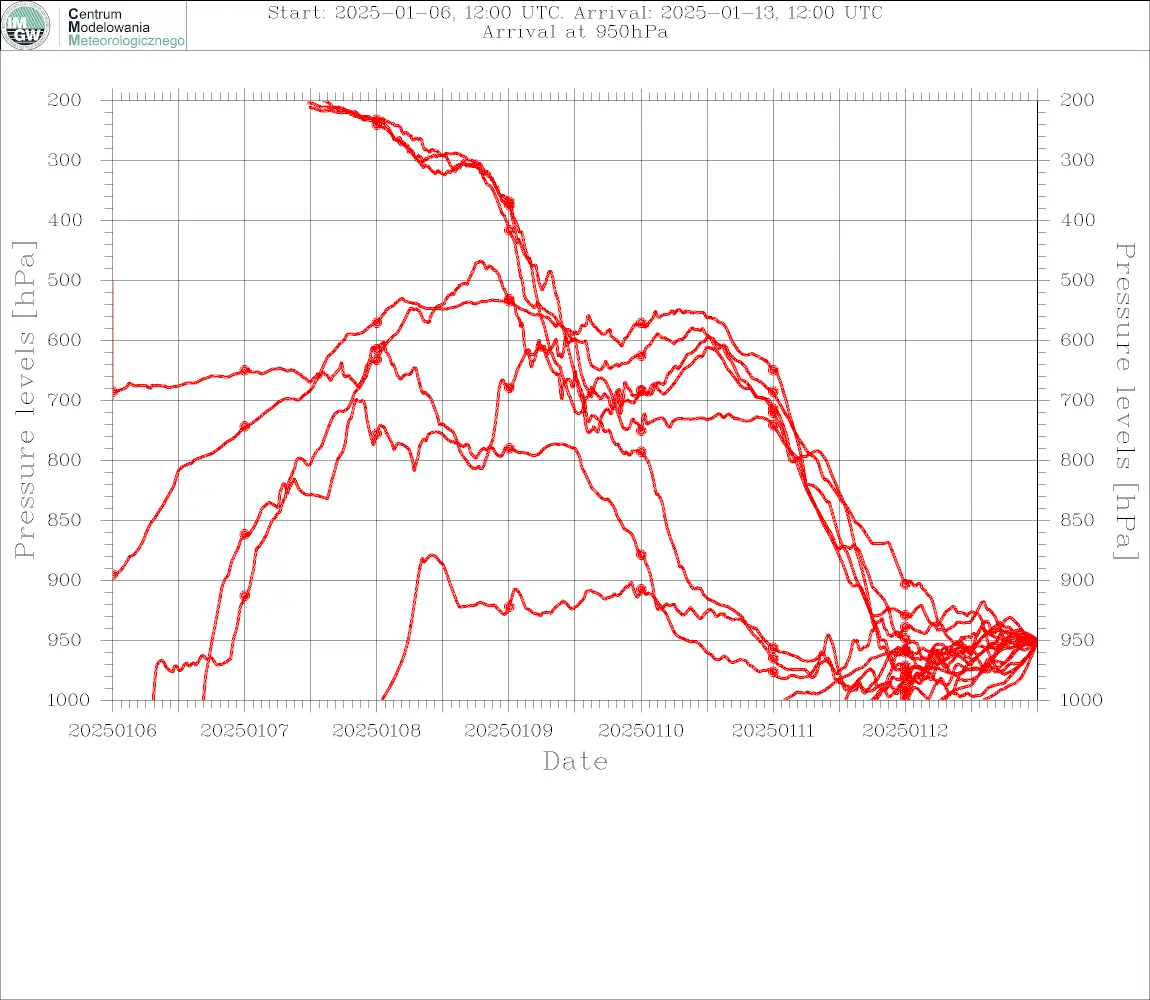Click the 'Date' x-axis title
Screen dimensions: 1150x1000
pyautogui.click(x=576, y=762)
